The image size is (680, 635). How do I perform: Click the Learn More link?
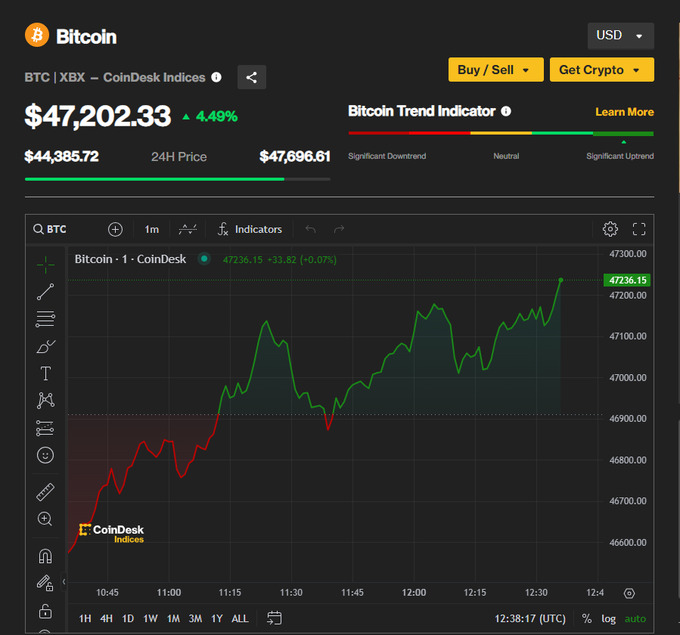pos(624,112)
